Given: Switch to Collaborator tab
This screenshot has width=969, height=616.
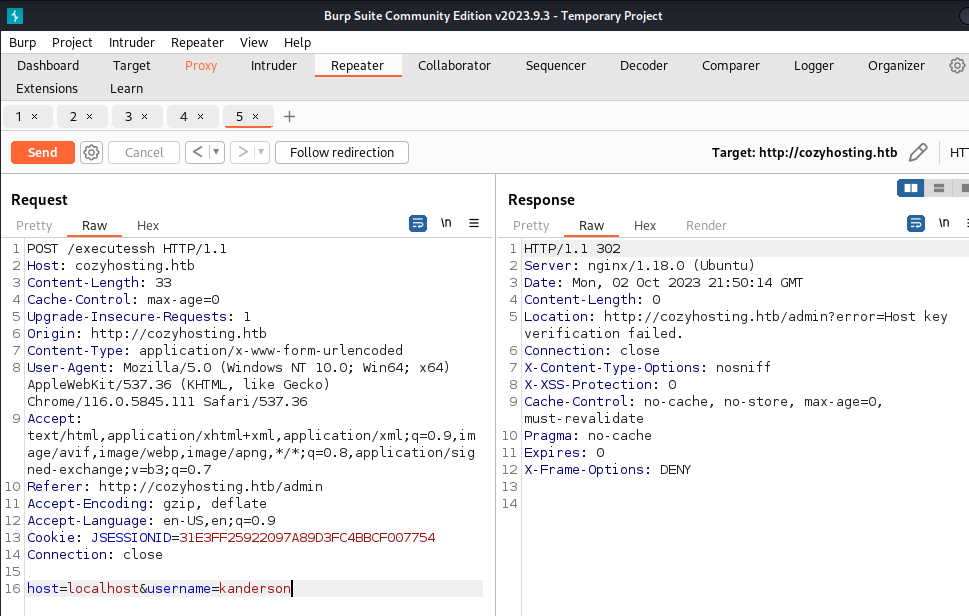Looking at the screenshot, I should [454, 65].
